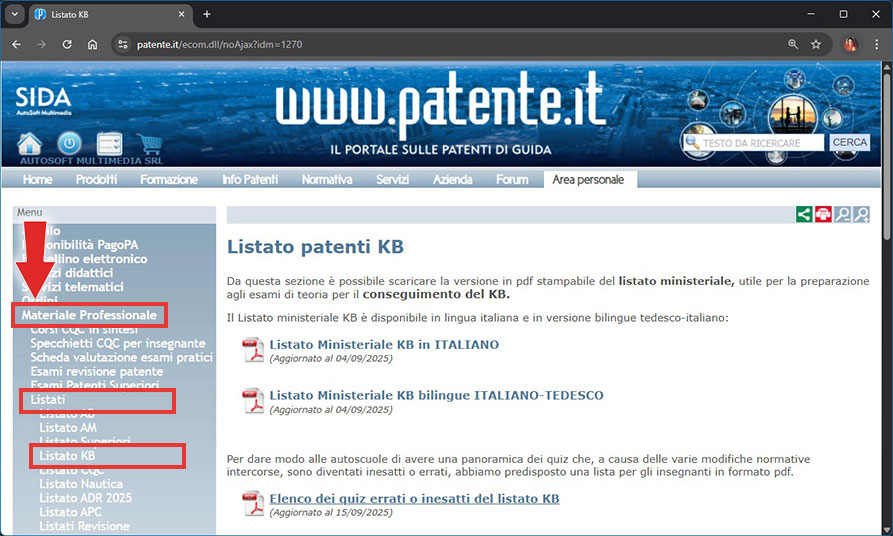Click the home house icon in header
893x536 pixels.
tap(31, 144)
